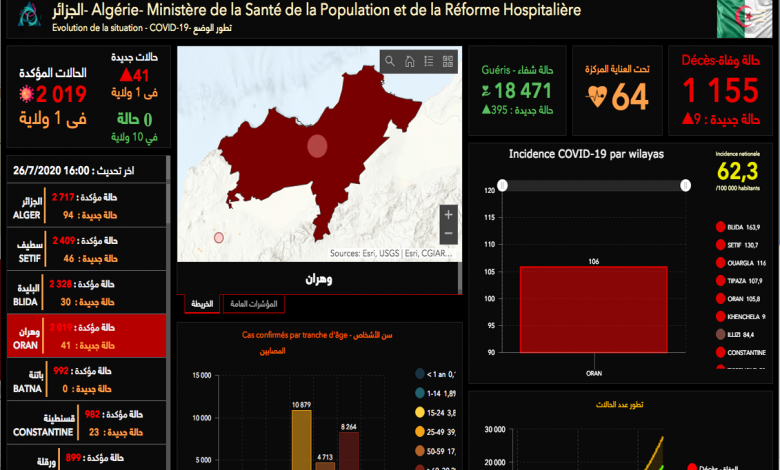Click the map attribution 'Sources: Esri, USGS'
780x470 pixels.
(365, 254)
